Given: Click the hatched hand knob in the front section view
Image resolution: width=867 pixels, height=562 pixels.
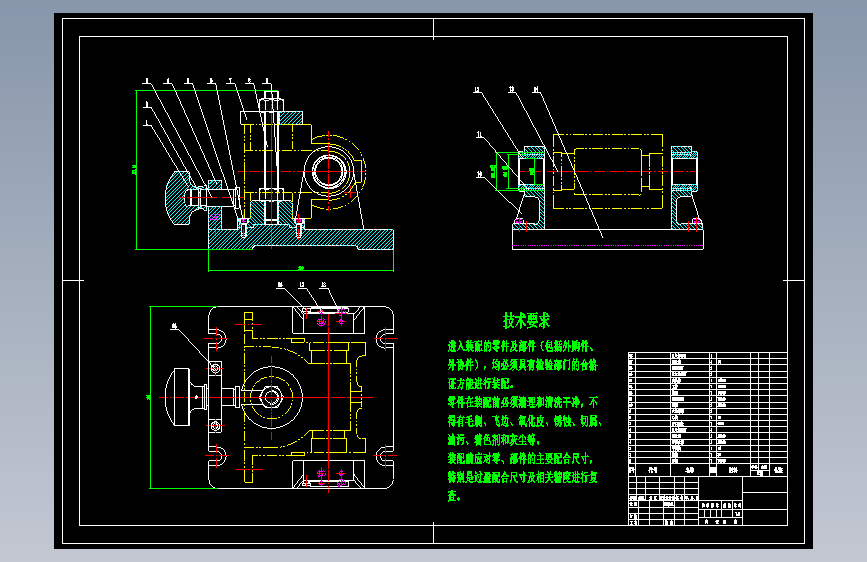Looking at the screenshot, I should point(178,198).
